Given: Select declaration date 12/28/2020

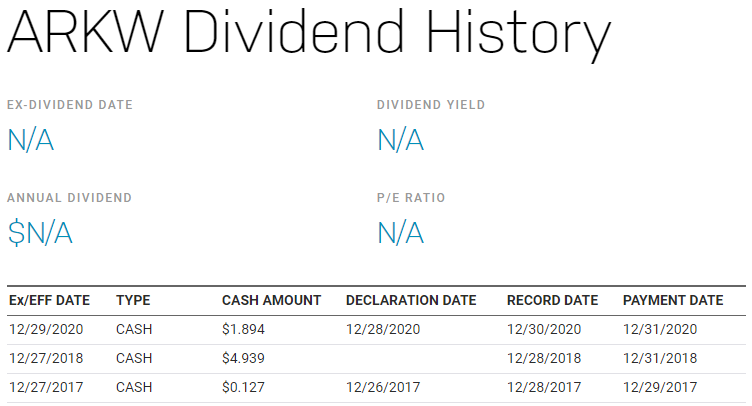Looking at the screenshot, I should point(383,329).
